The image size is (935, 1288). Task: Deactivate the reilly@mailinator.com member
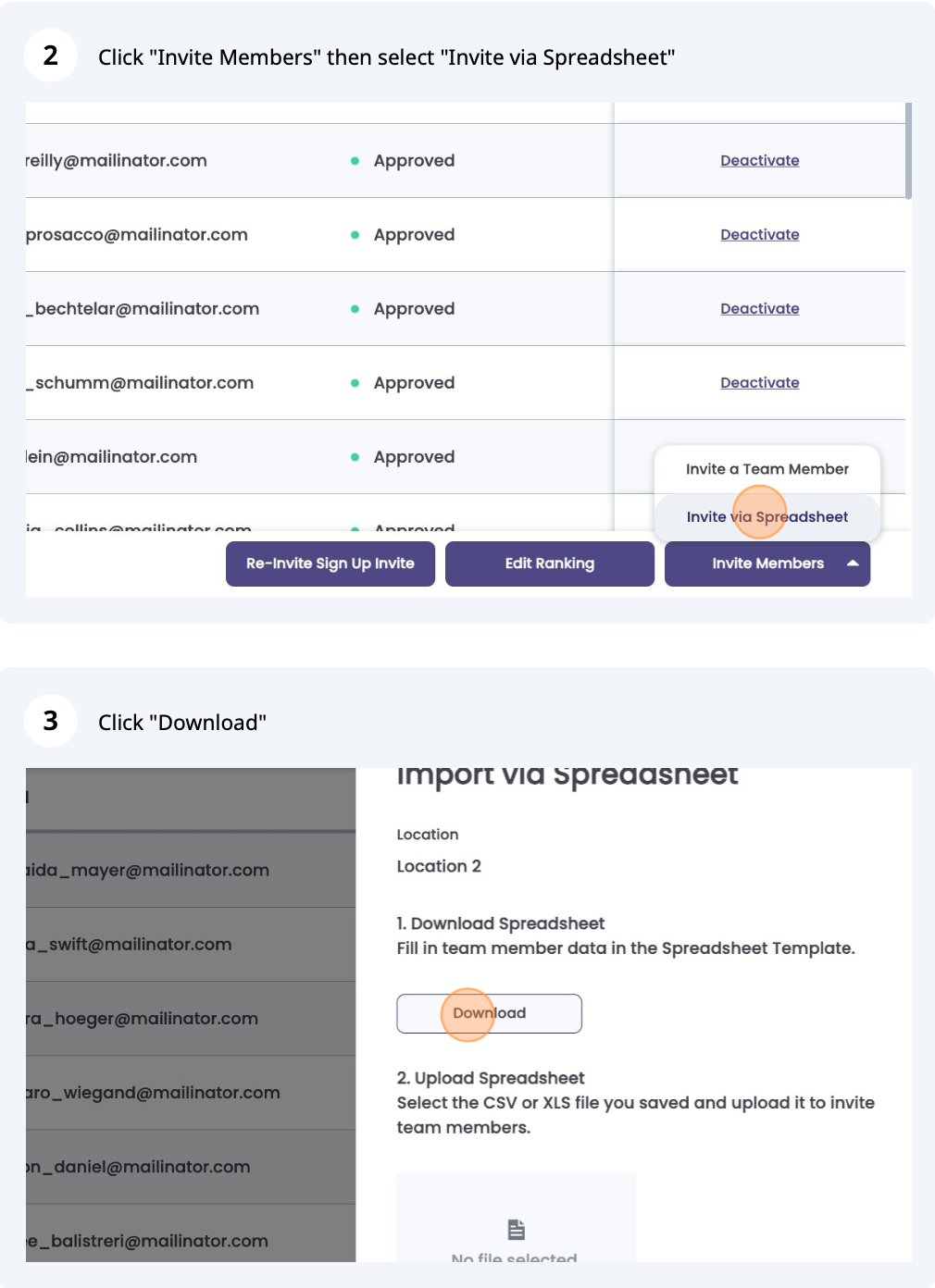pyautogui.click(x=759, y=160)
